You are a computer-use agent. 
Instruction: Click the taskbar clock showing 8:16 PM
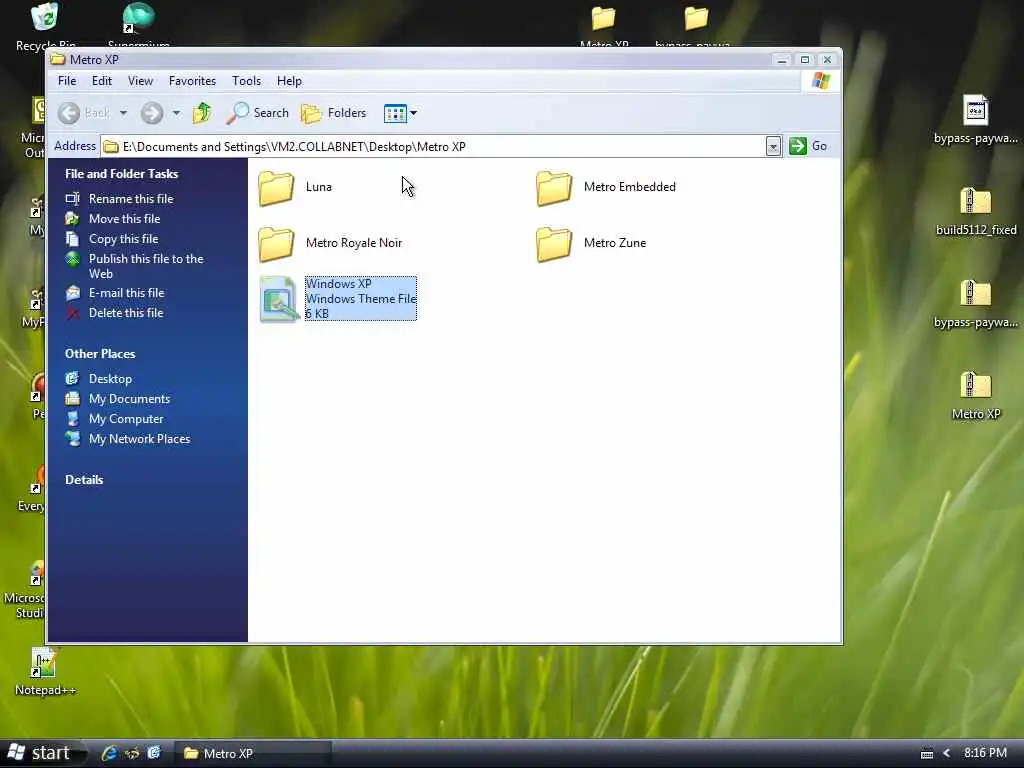tap(985, 753)
